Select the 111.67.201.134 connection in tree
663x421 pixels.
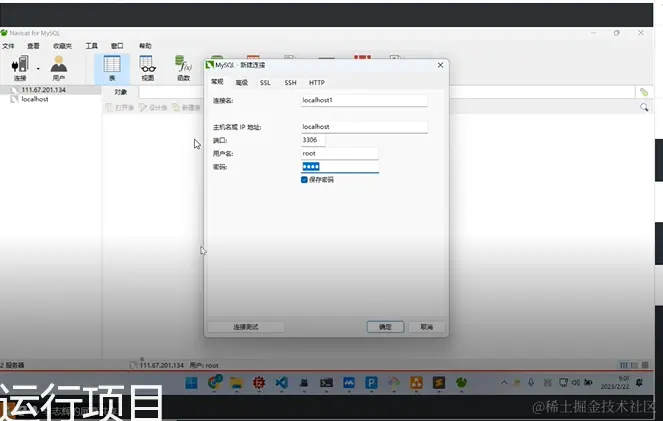[44, 90]
